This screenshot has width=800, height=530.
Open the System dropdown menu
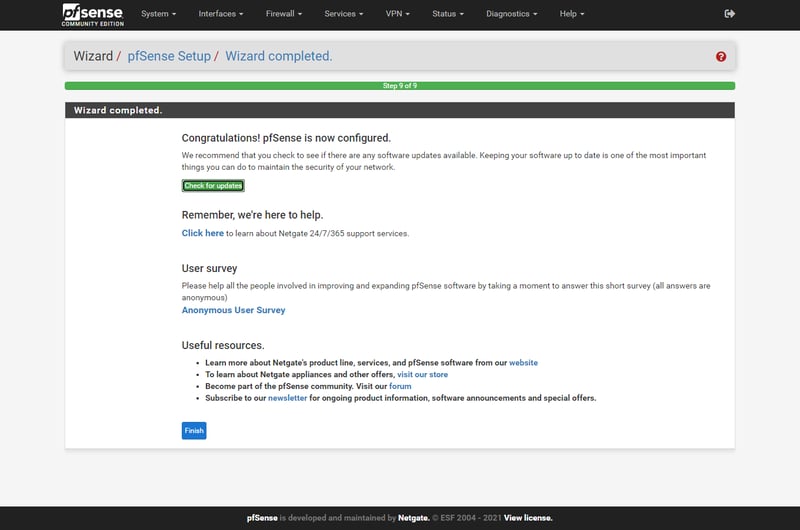(158, 14)
